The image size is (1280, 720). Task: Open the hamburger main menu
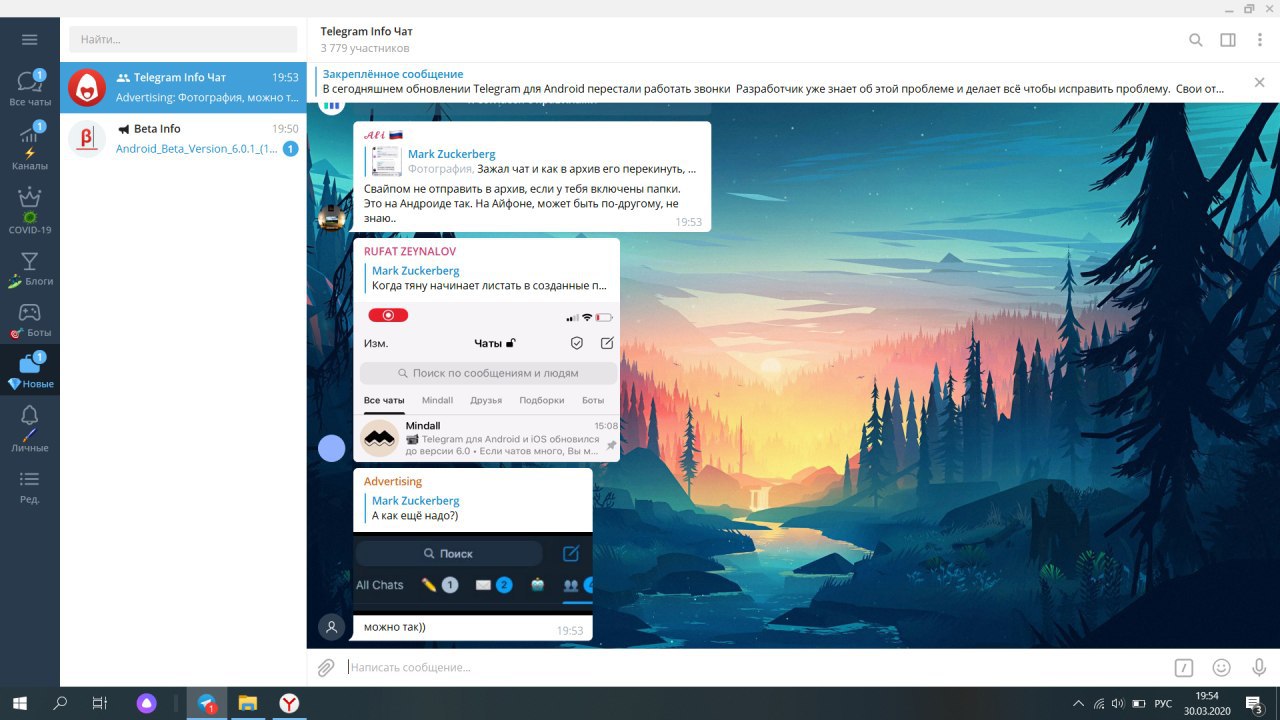29,40
